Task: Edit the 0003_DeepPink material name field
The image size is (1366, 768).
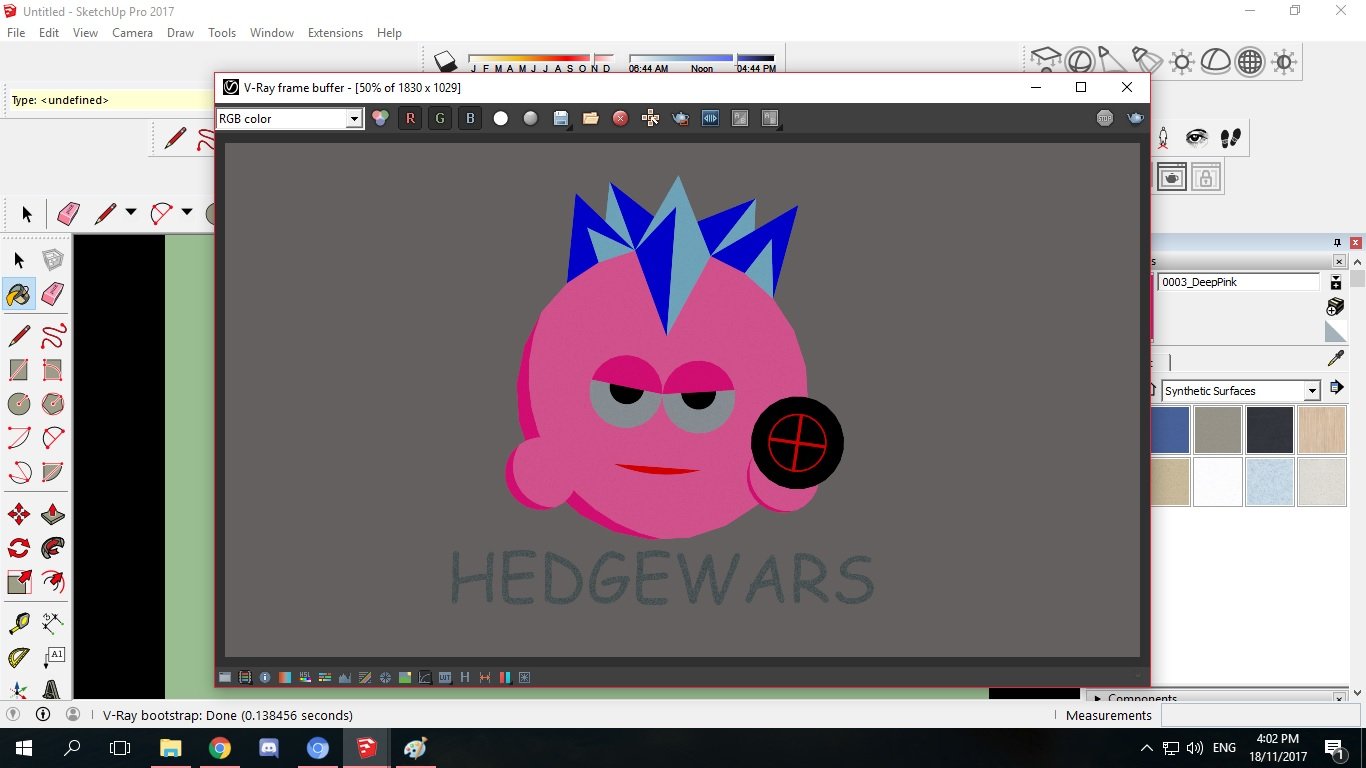Action: coord(1239,282)
